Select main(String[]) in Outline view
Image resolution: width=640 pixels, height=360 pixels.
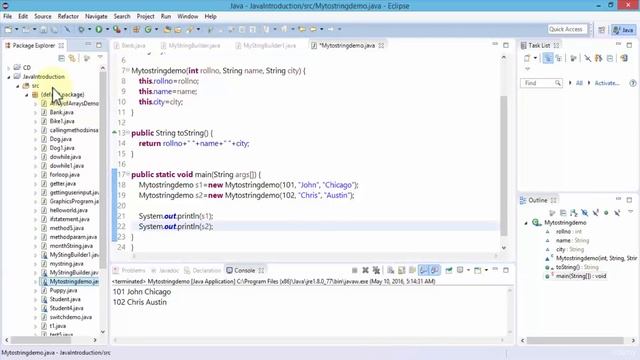(x=581, y=276)
